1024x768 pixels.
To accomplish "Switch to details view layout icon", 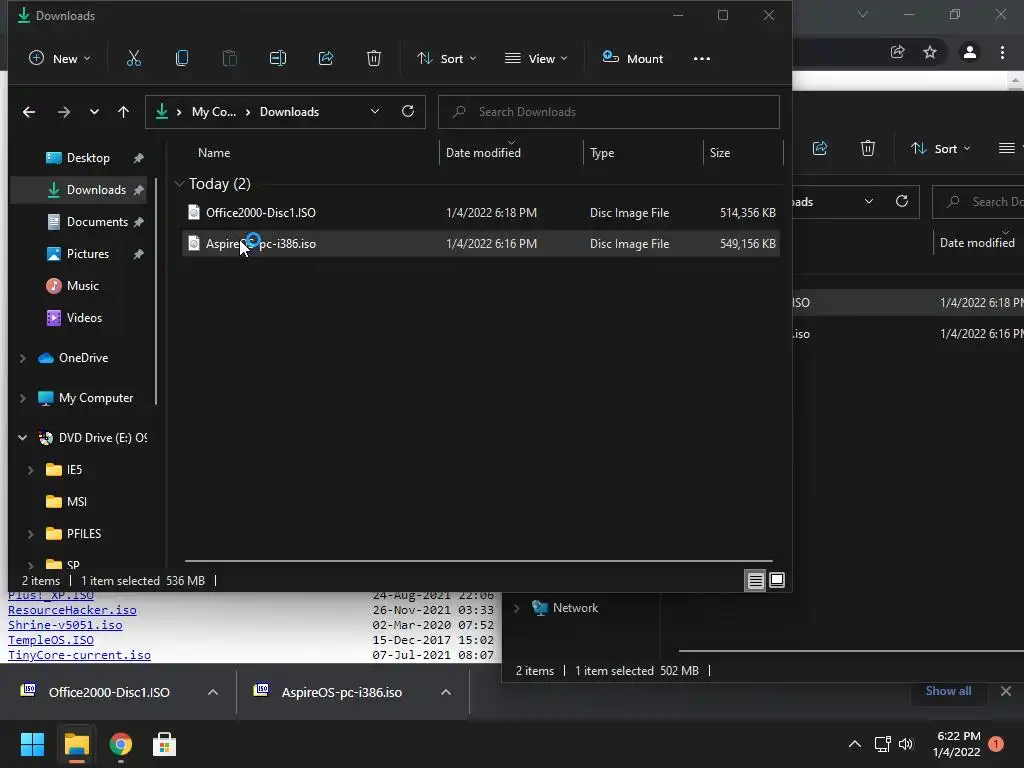I will point(756,580).
